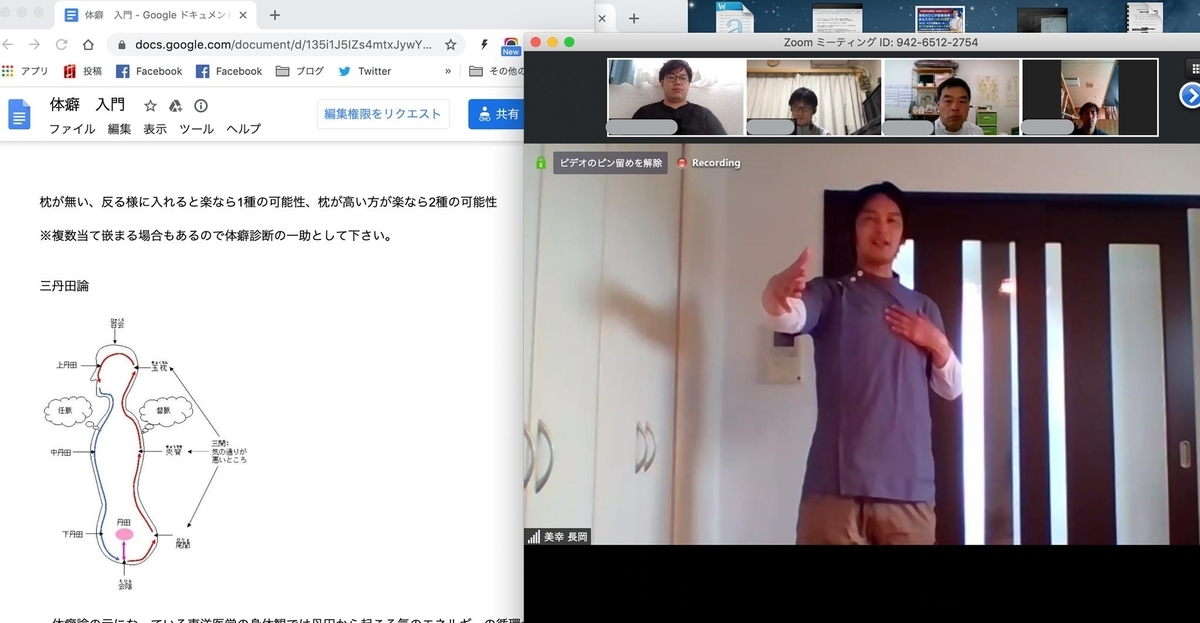Star the 体癖 入門 document
The height and width of the screenshot is (623, 1200).
[x=150, y=106]
